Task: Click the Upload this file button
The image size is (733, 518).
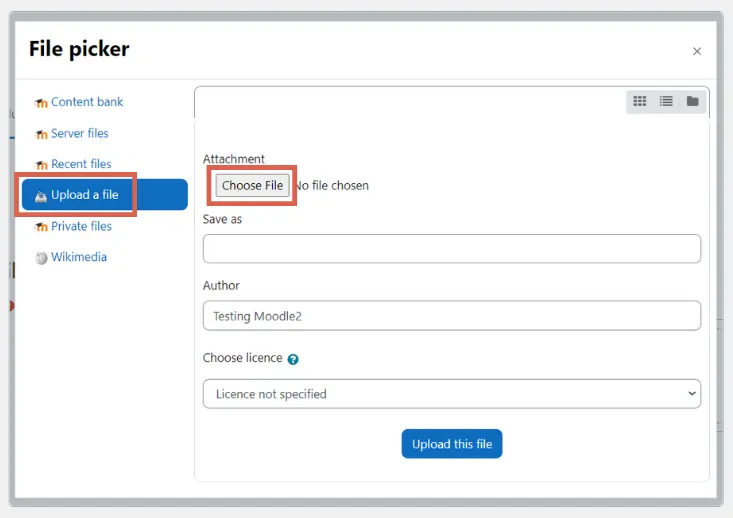Action: (452, 444)
